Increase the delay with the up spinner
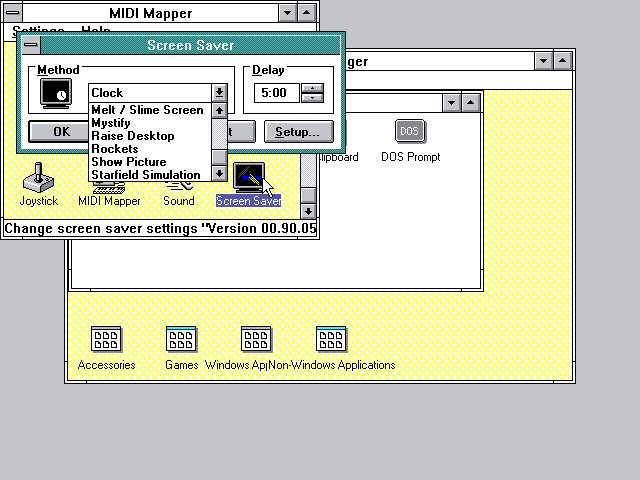The image size is (640, 480). click(x=312, y=88)
